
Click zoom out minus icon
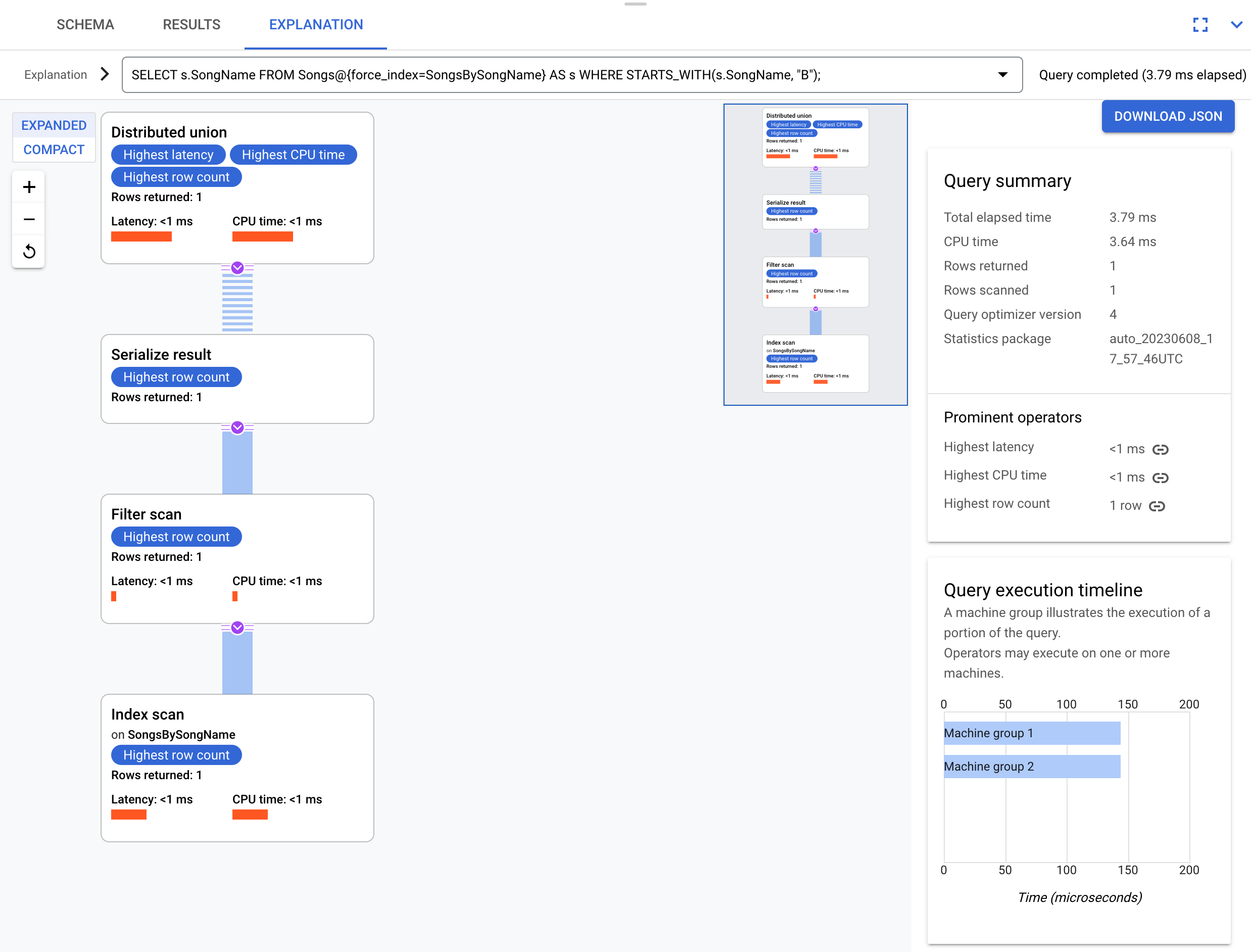[29, 219]
